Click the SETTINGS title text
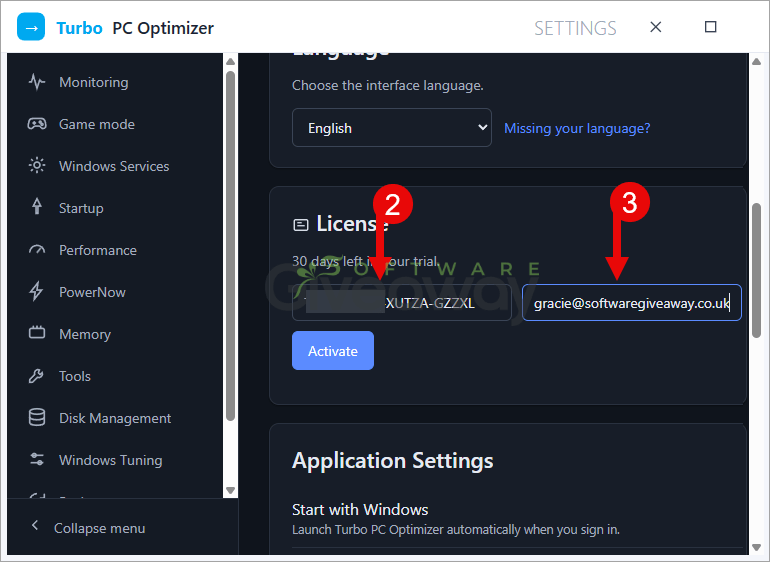The image size is (770, 562). 575,28
